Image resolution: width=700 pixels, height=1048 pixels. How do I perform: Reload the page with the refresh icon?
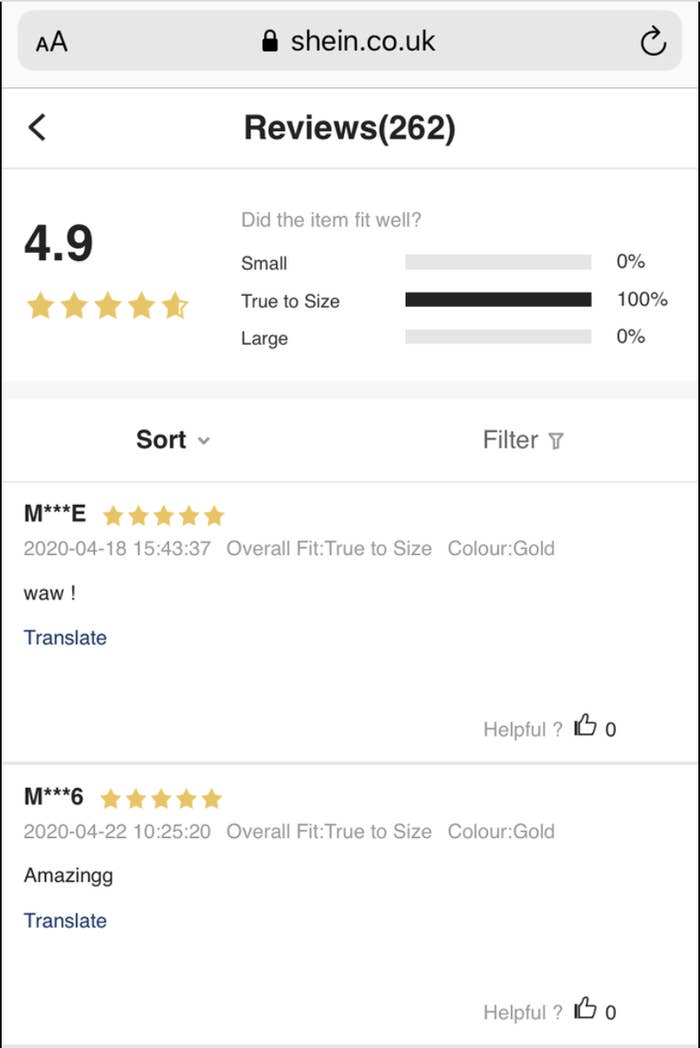(653, 41)
